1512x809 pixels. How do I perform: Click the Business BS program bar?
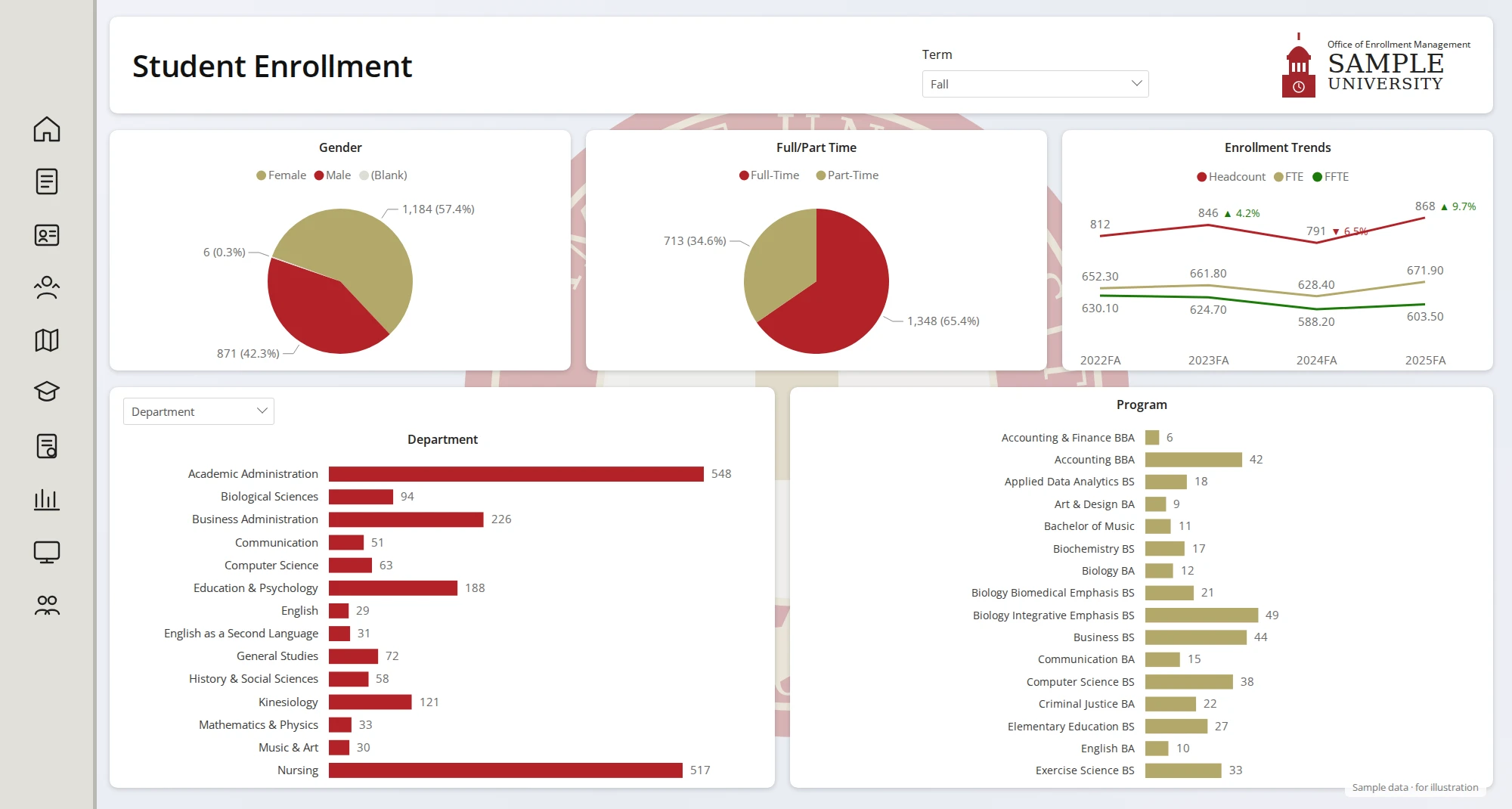pyautogui.click(x=1196, y=637)
